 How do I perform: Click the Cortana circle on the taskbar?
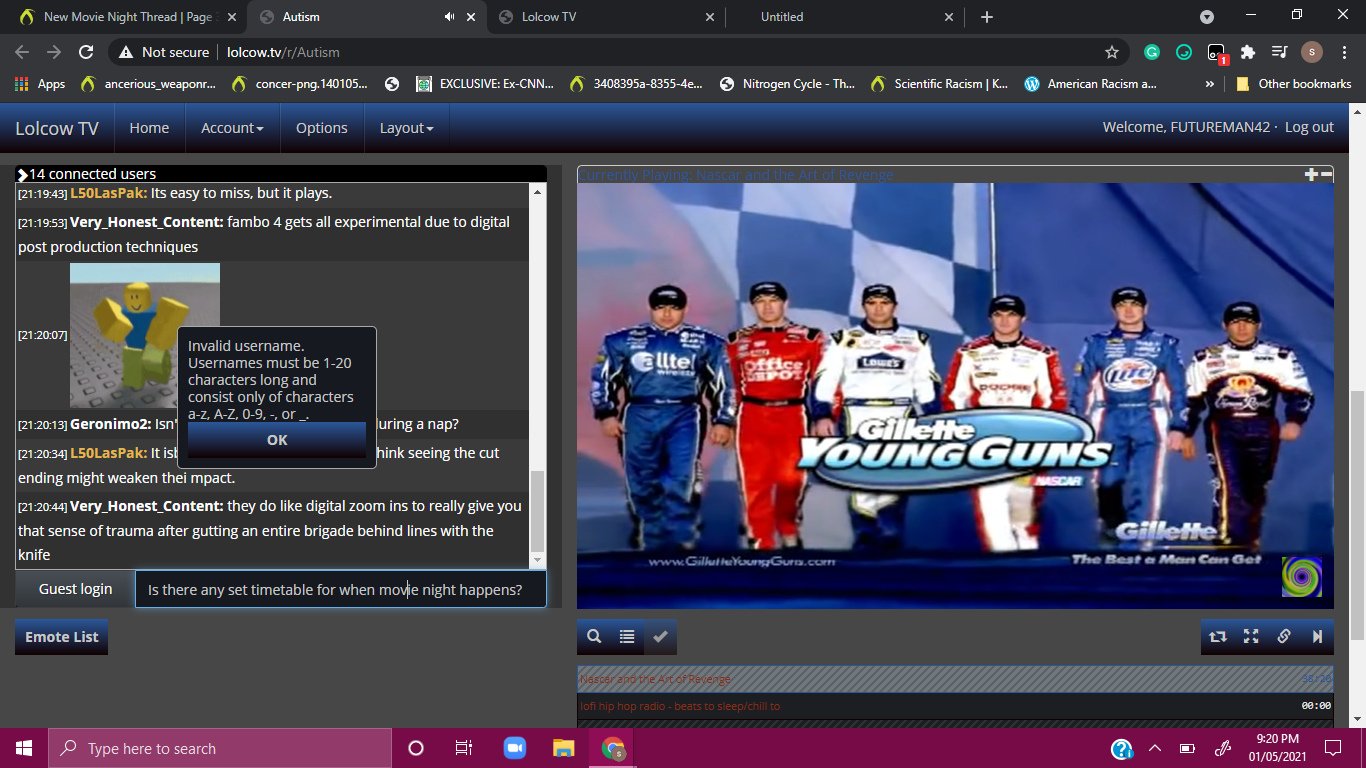tap(416, 748)
